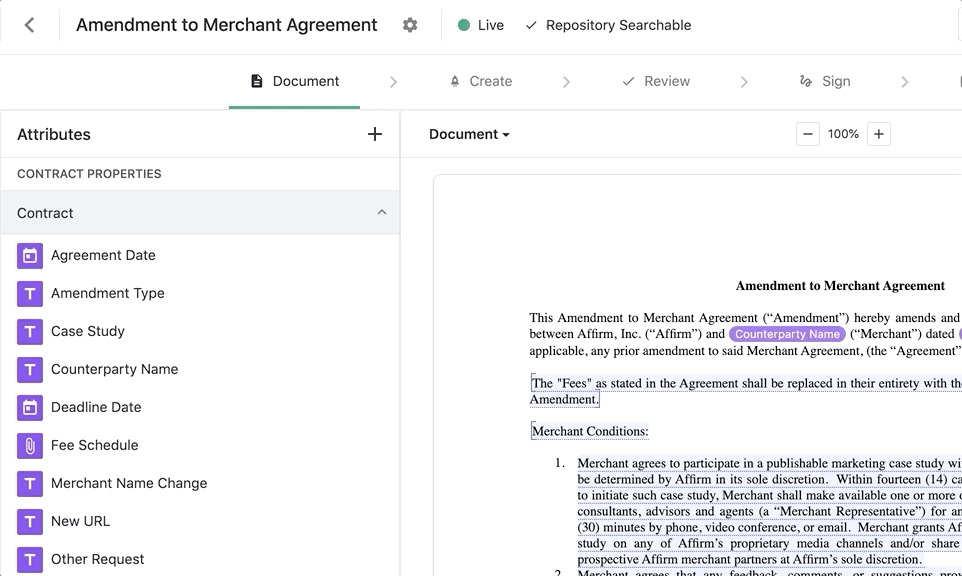962x576 pixels.
Task: Click the 100% zoom level value
Action: click(x=843, y=134)
